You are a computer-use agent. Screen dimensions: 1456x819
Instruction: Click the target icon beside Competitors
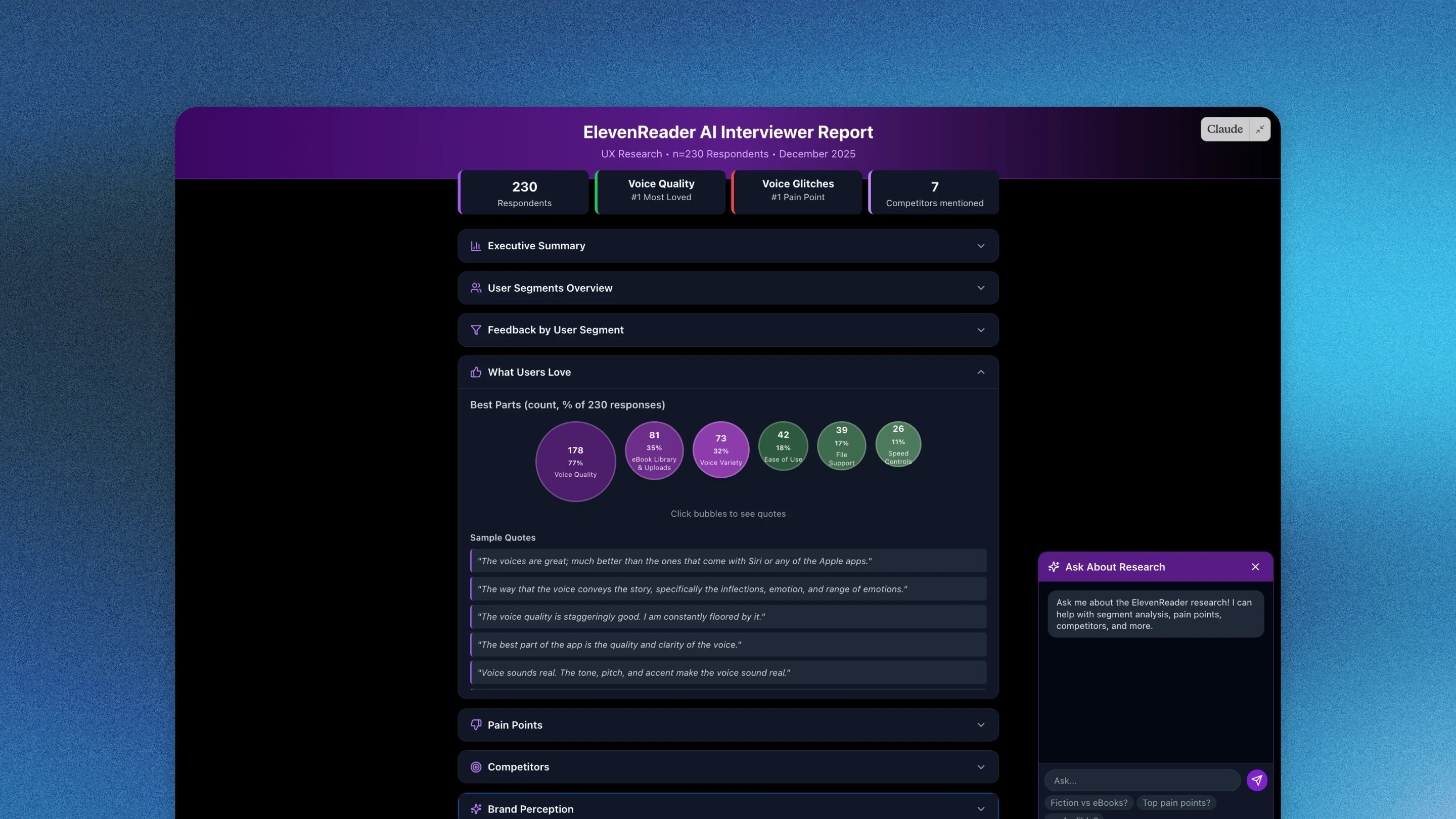coord(475,766)
